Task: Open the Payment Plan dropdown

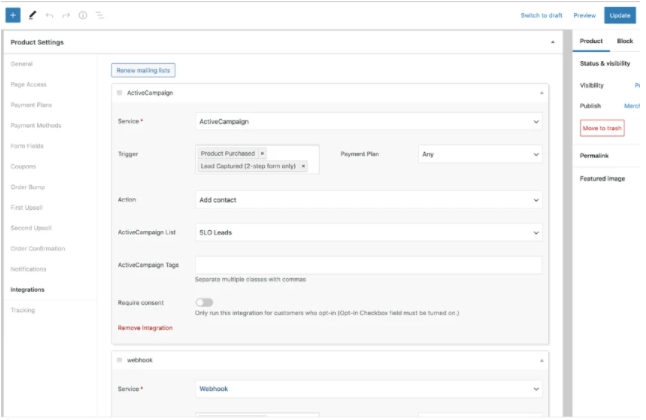Action: point(480,154)
